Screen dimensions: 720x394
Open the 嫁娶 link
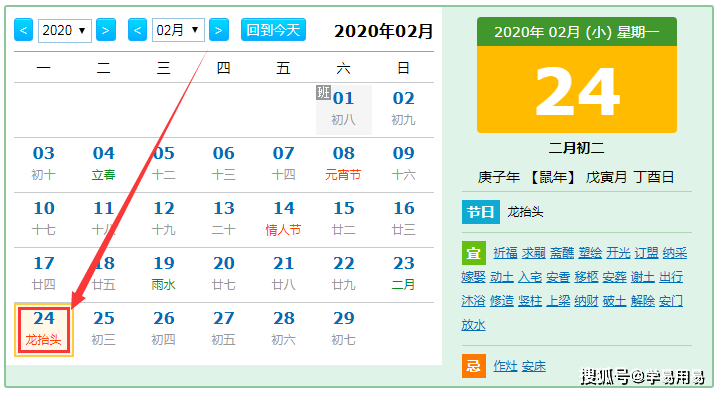473,277
